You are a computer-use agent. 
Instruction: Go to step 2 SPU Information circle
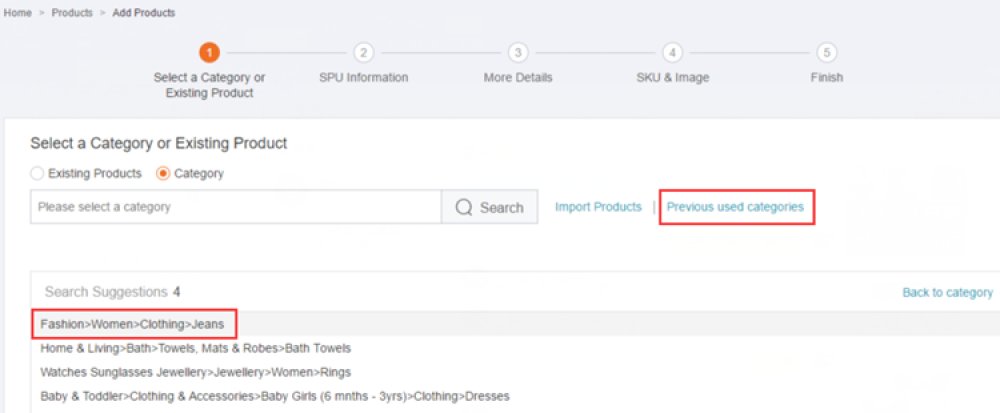pos(364,53)
